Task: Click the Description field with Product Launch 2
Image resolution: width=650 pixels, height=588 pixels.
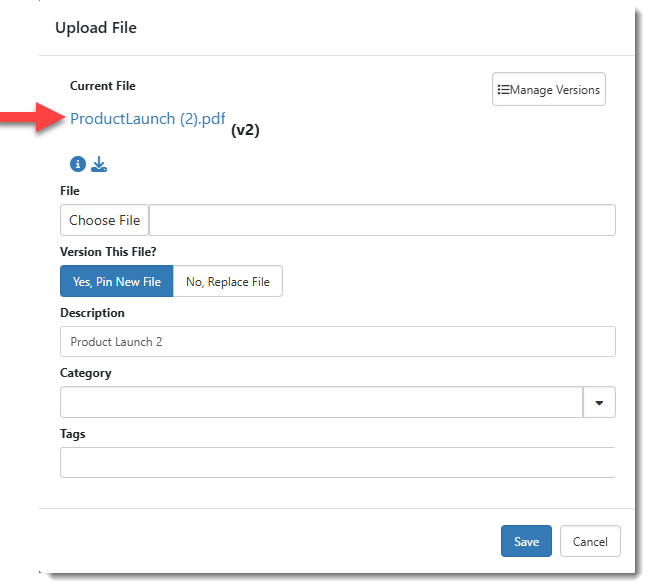Action: [337, 342]
